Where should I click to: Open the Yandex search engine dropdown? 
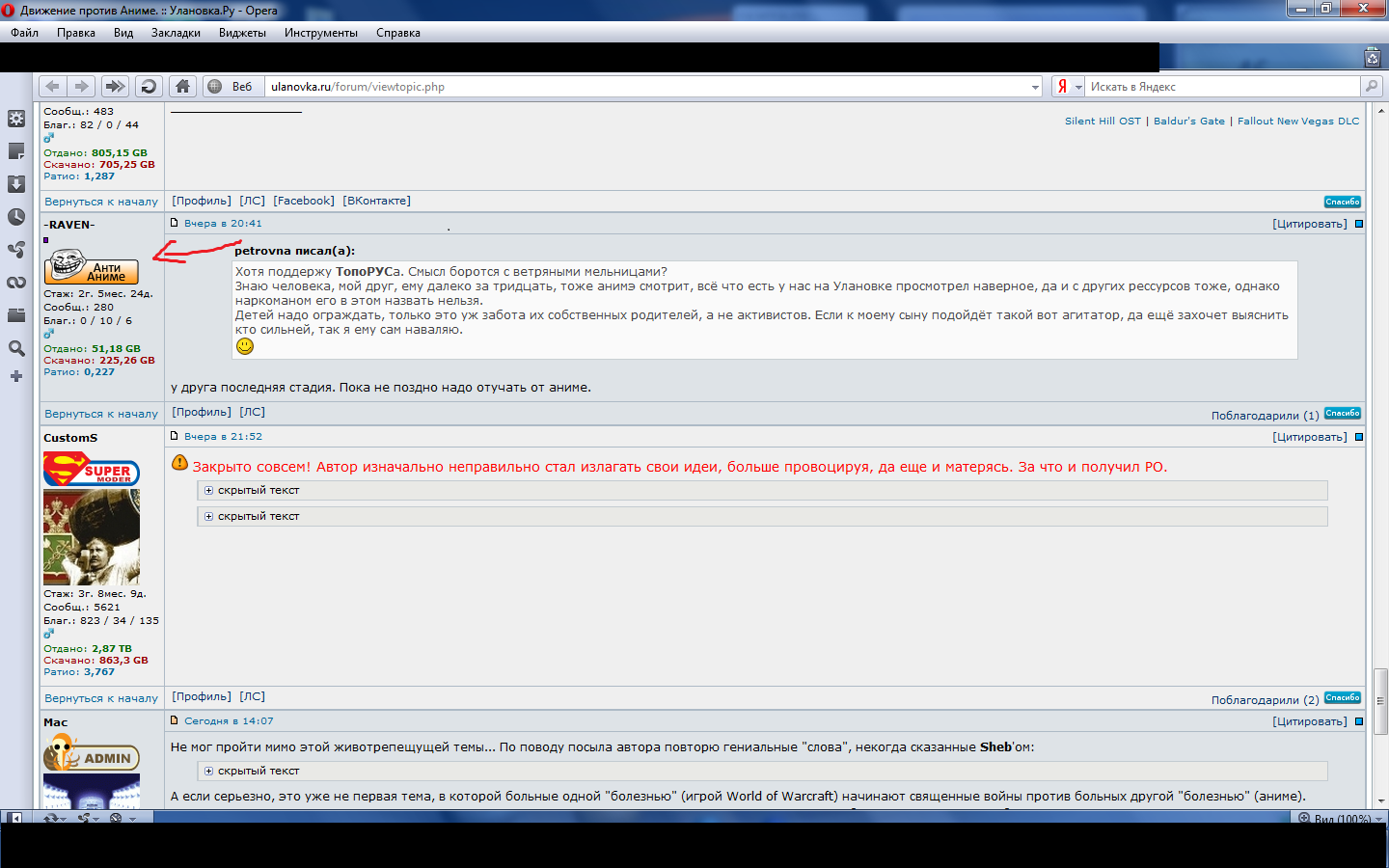1078,87
